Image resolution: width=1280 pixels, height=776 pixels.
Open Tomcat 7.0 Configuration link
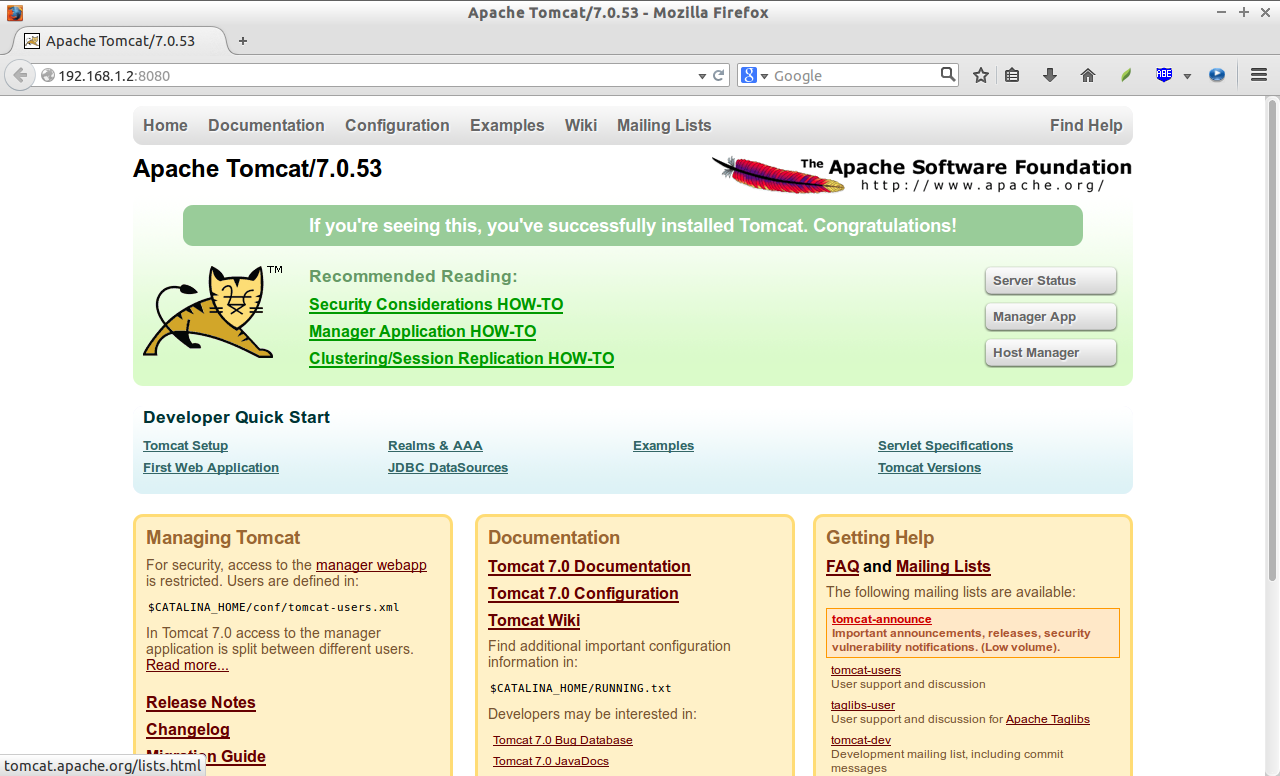click(583, 593)
